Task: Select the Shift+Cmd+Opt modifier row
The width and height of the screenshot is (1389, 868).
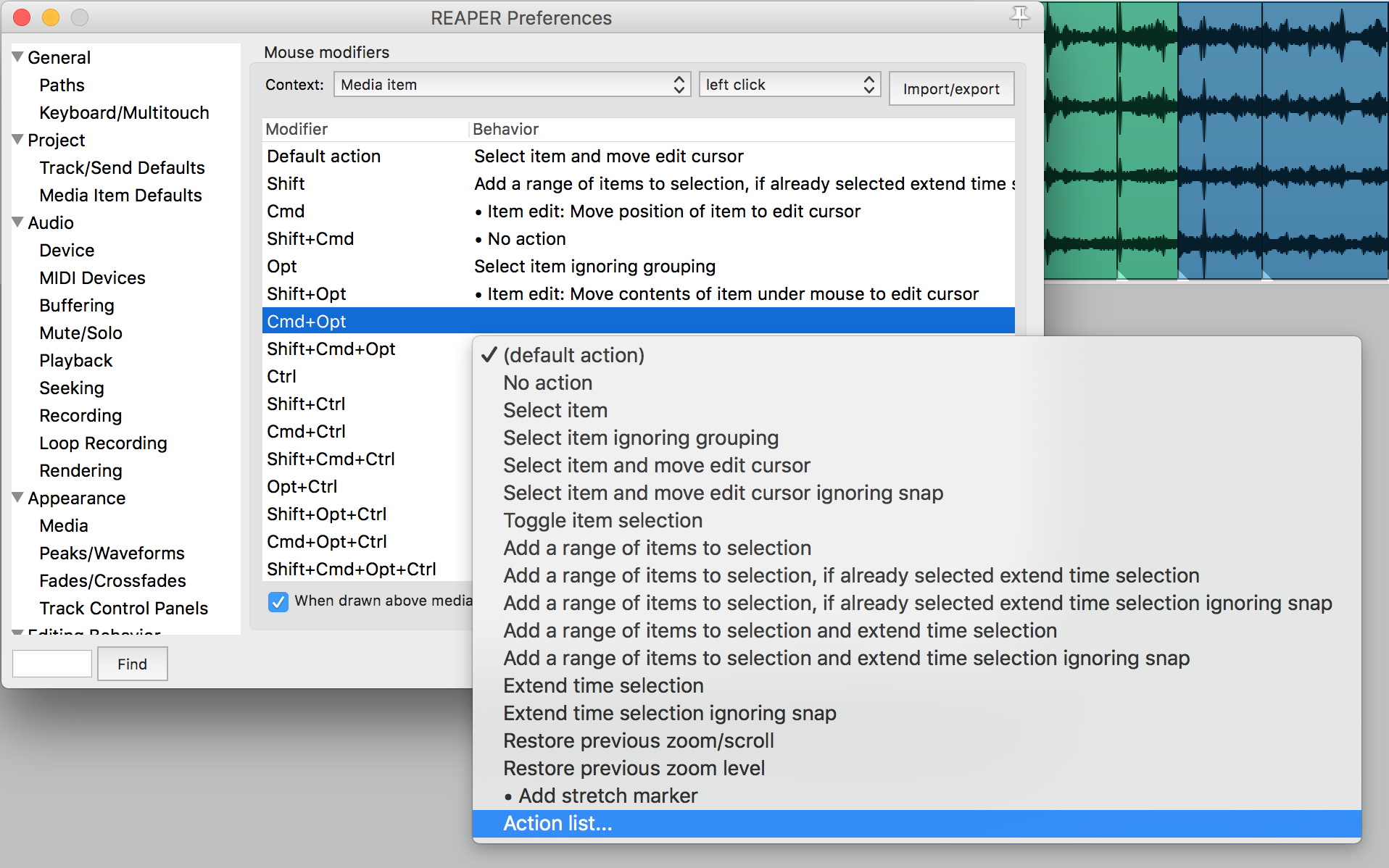Action: (x=331, y=349)
